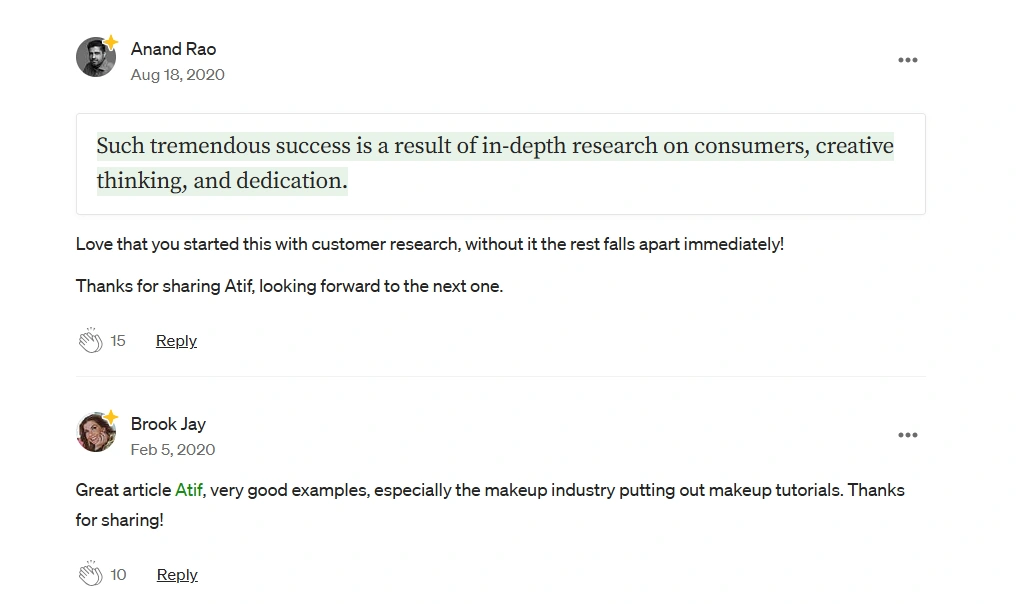Image resolution: width=1024 pixels, height=604 pixels.
Task: Reply to Anand Rao's comment
Action: (x=176, y=341)
